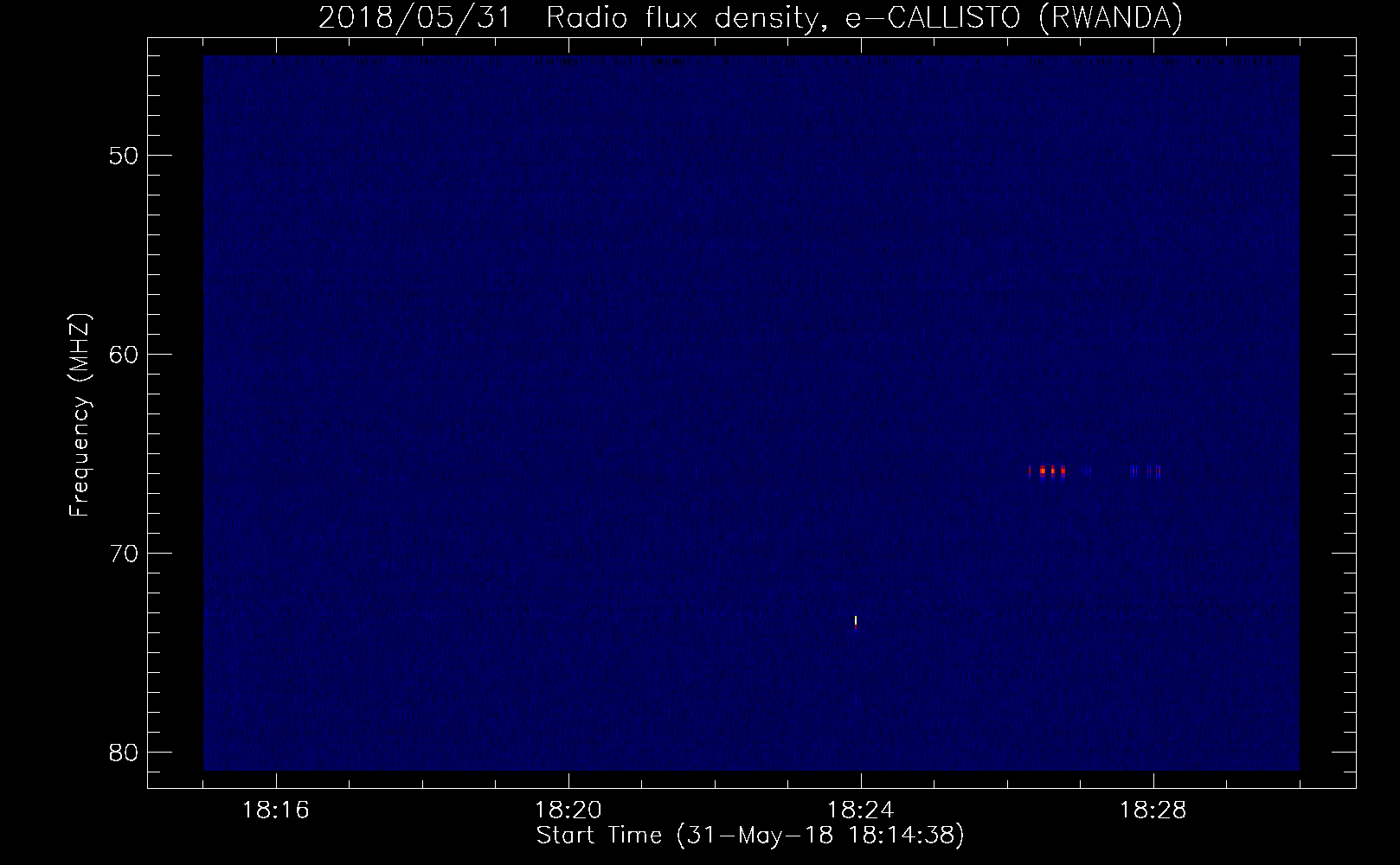Click the plot title mentioning e-CALLISTO (RWANDA)
The width and height of the screenshot is (1400, 865).
point(750,17)
